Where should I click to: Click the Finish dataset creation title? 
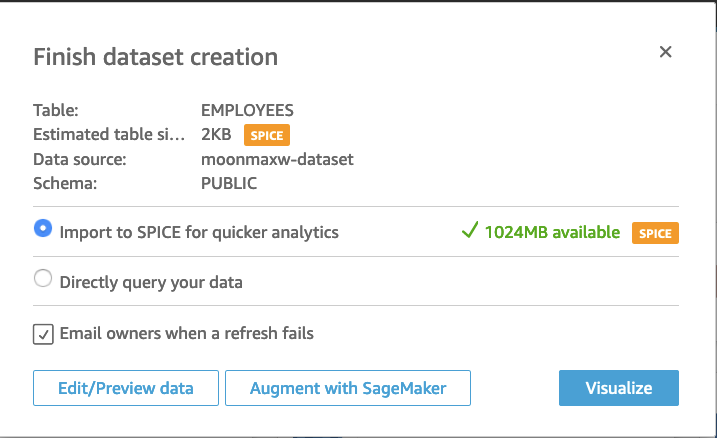pyautogui.click(x=155, y=57)
